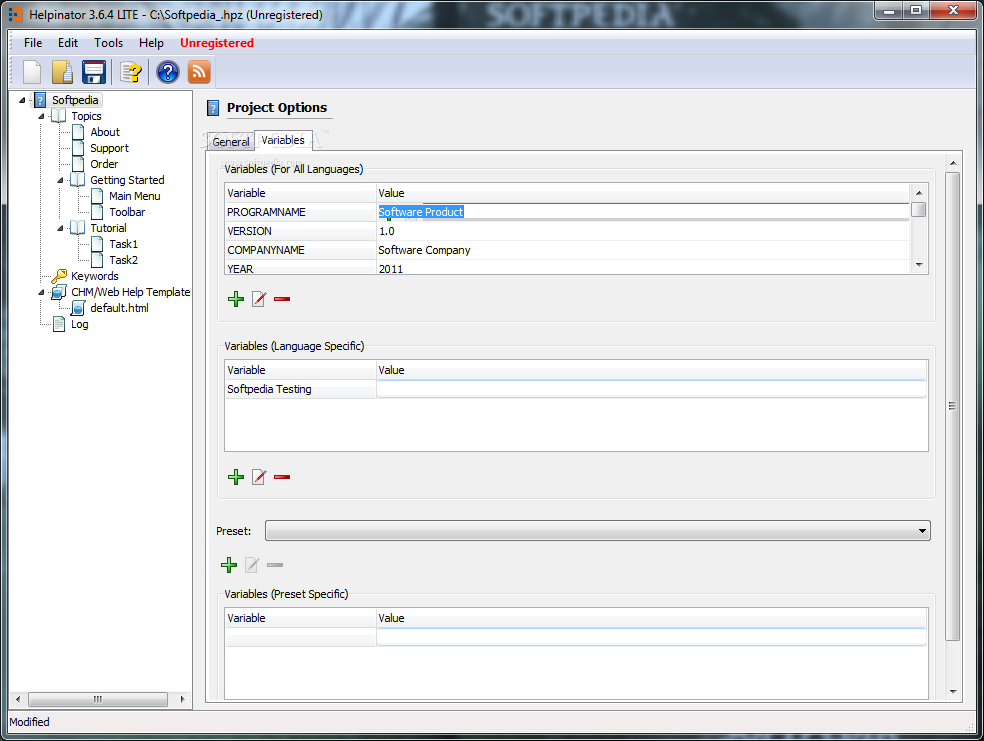The image size is (984, 741).
Task: Collapse the Getting Started node
Action: tap(61, 180)
